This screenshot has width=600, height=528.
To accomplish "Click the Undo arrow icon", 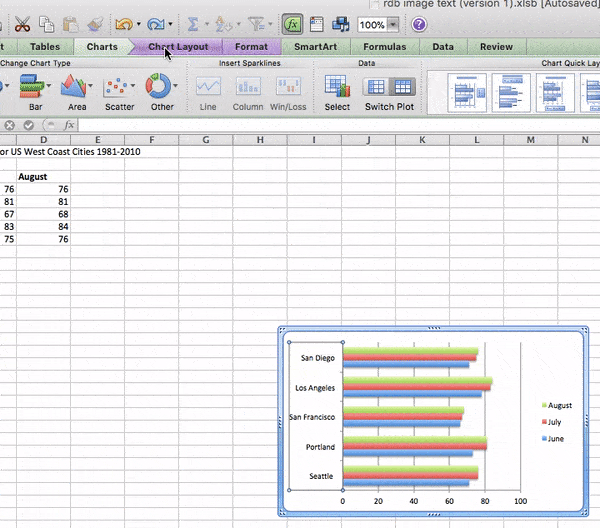I will pos(123,23).
